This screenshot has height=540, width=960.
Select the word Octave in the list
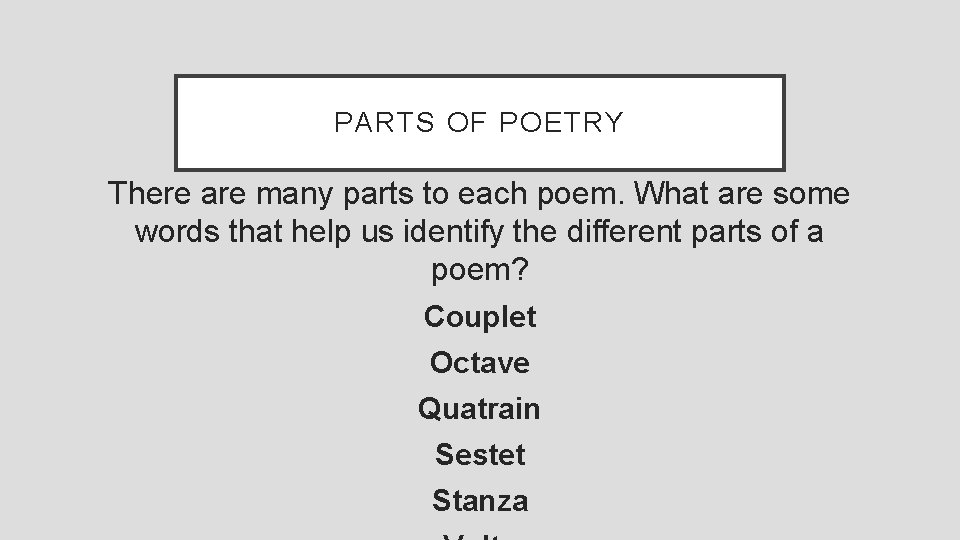pyautogui.click(x=480, y=362)
